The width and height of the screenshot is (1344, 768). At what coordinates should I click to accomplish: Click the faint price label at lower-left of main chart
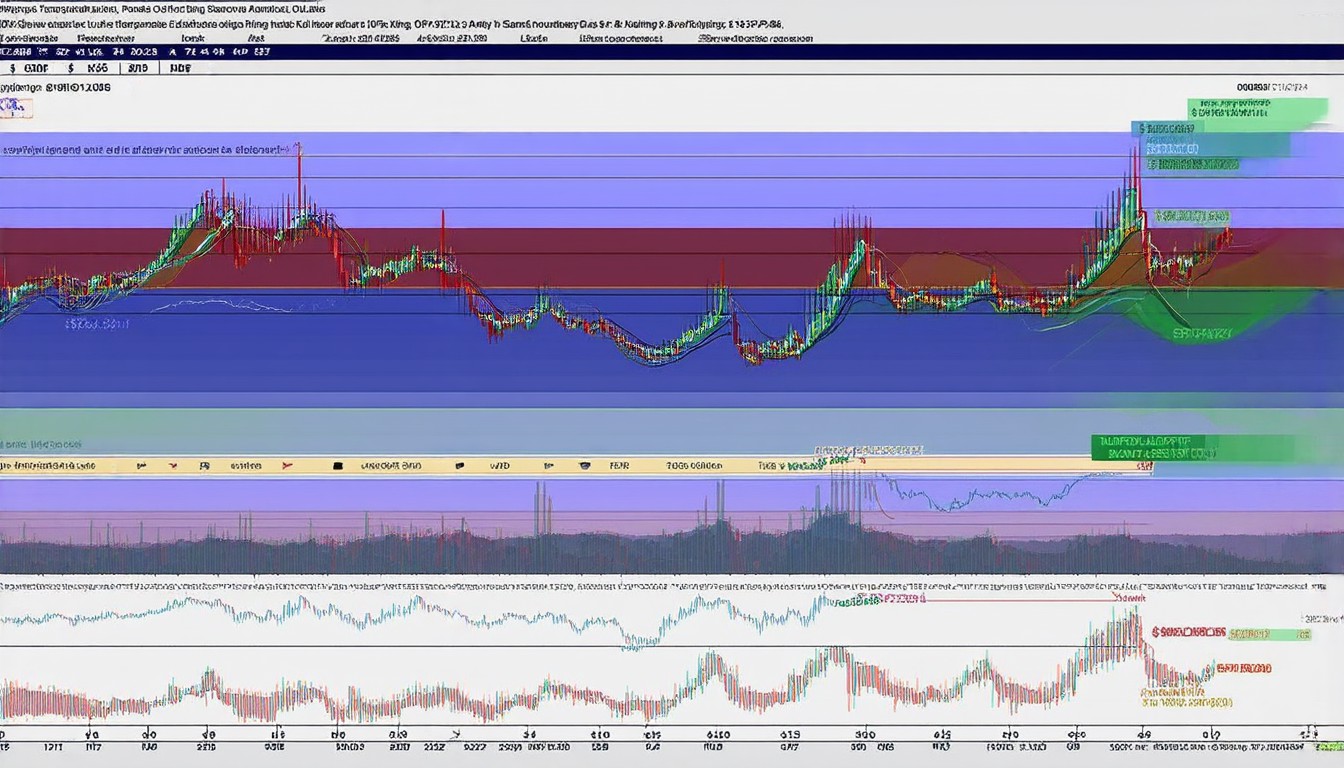click(x=96, y=323)
